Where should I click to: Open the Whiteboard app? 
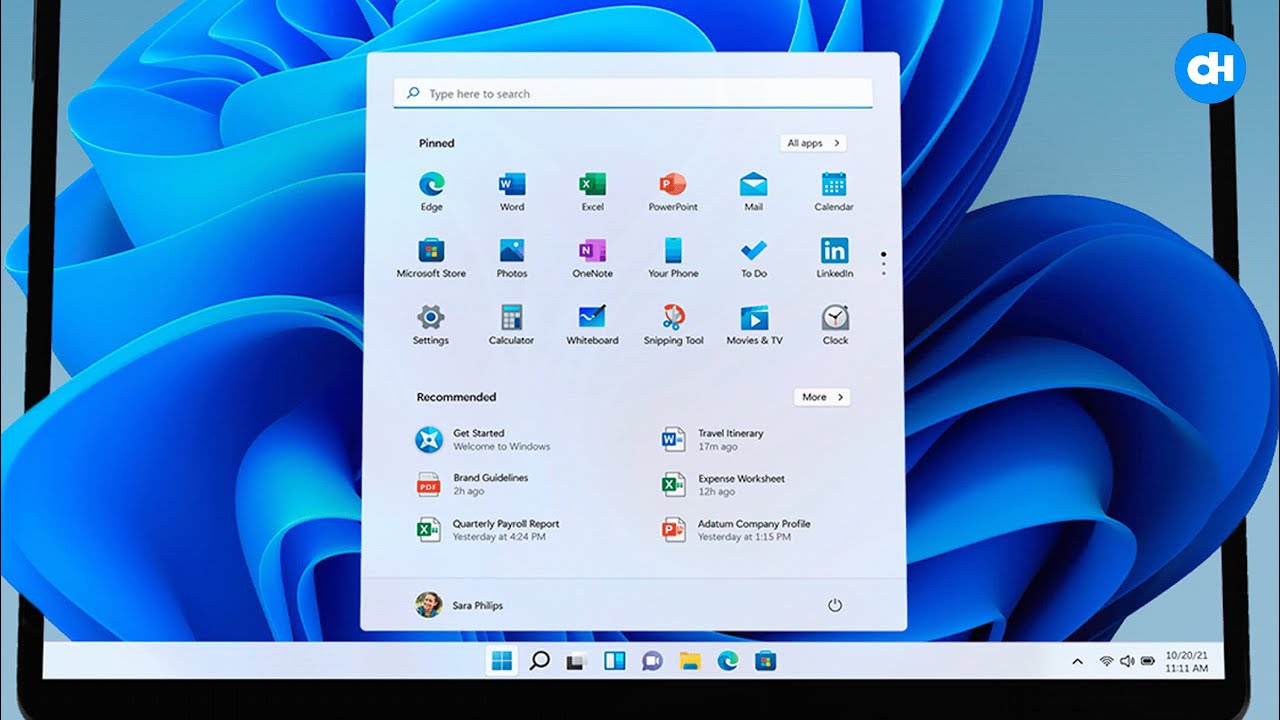point(592,325)
